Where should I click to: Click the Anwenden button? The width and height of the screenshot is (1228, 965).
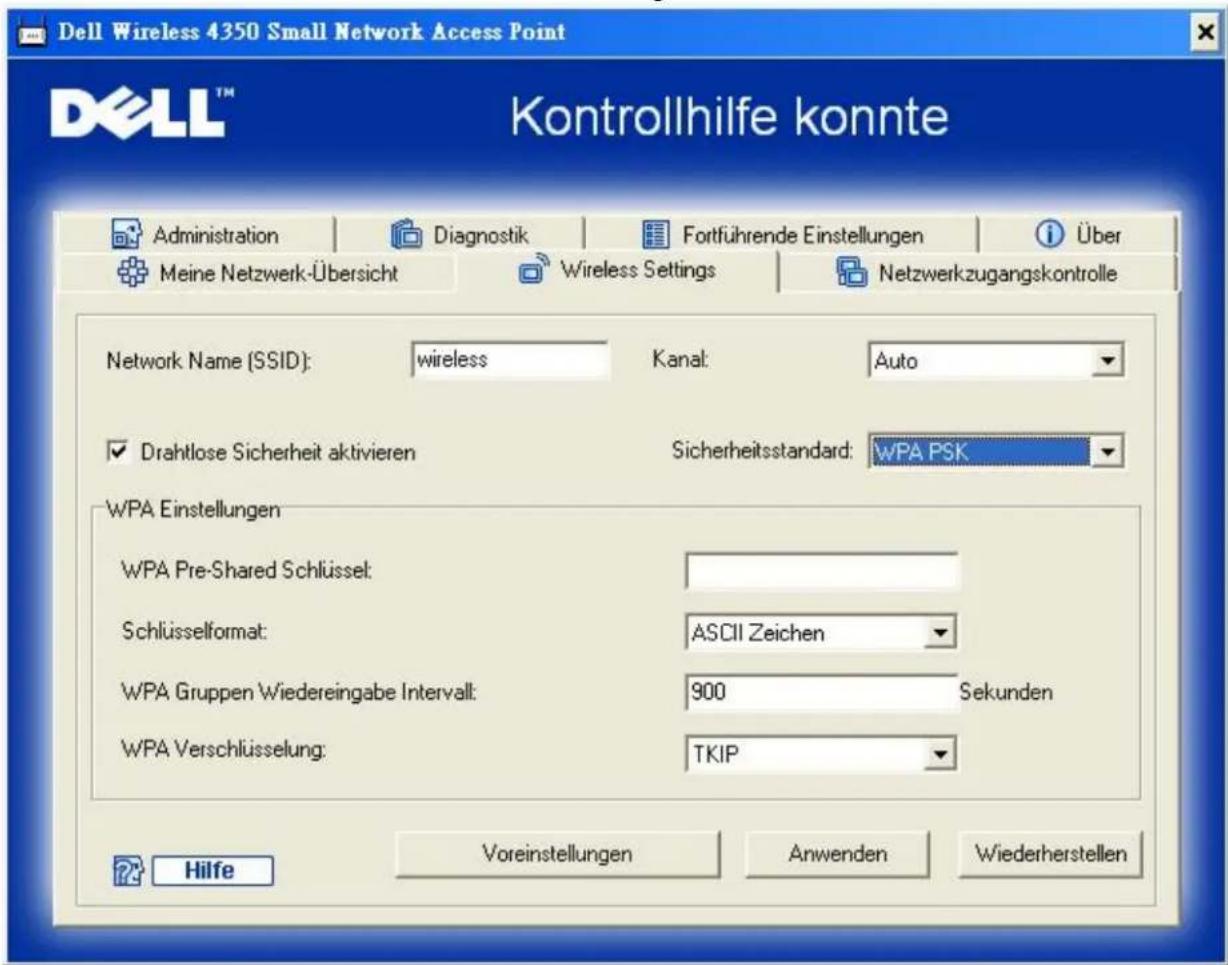coord(838,855)
